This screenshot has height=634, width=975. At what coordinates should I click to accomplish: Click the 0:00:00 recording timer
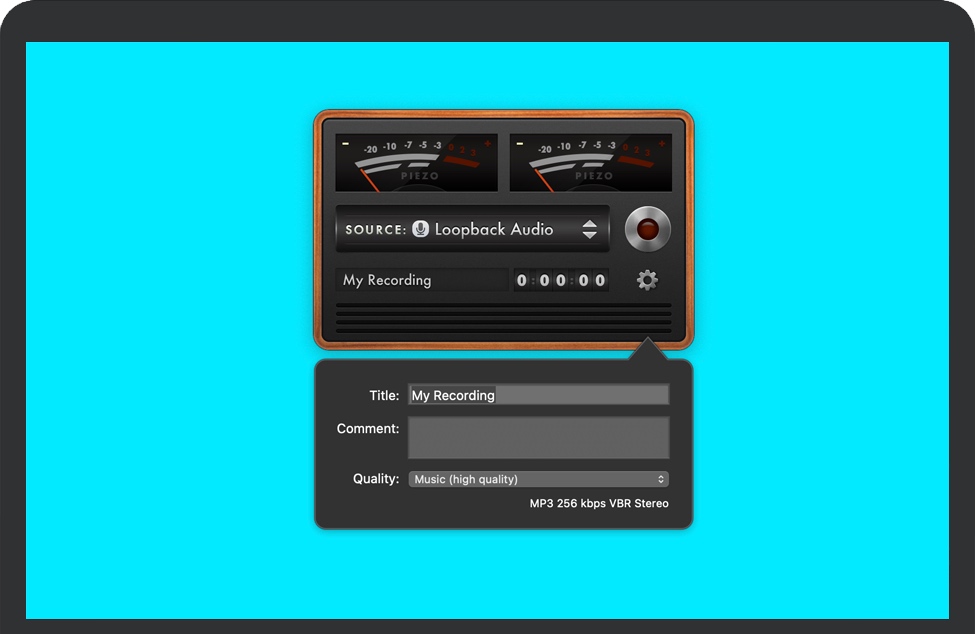[561, 280]
